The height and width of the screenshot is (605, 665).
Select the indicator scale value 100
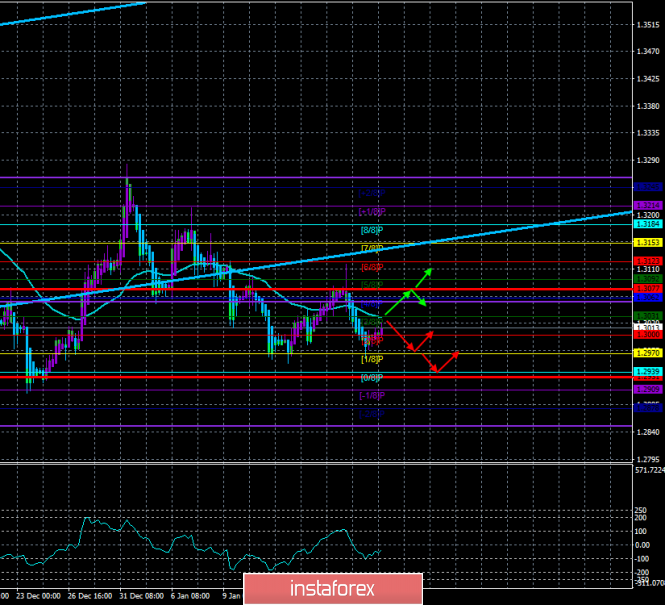tap(641, 531)
